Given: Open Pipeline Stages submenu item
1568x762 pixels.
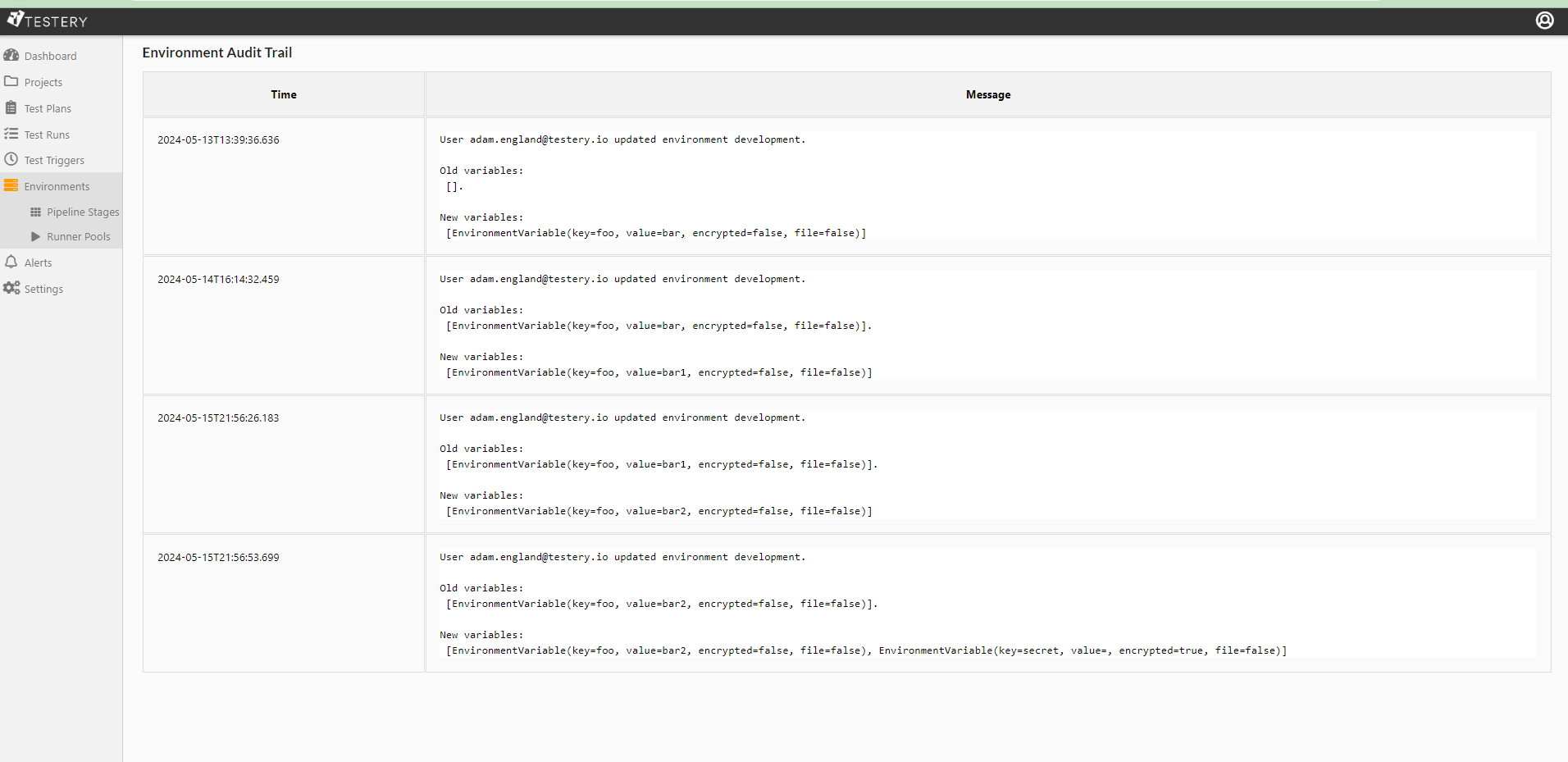Looking at the screenshot, I should pos(83,212).
